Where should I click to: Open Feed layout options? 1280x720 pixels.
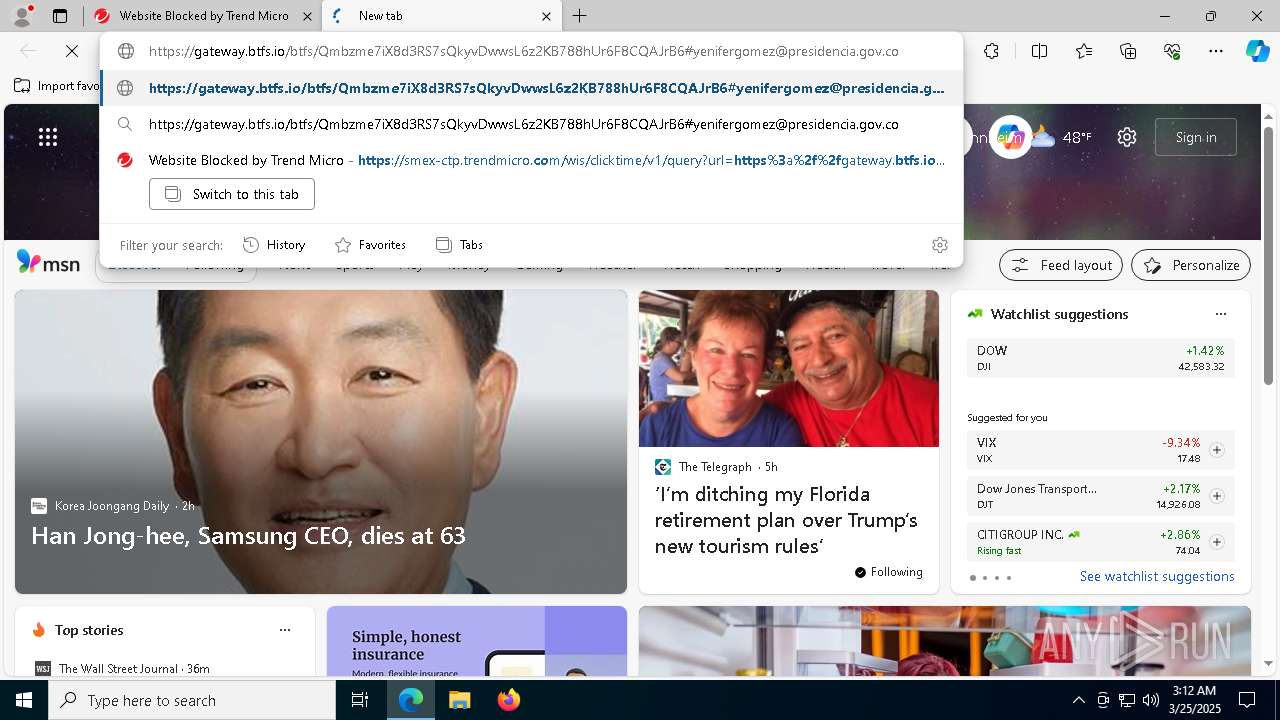[1061, 265]
